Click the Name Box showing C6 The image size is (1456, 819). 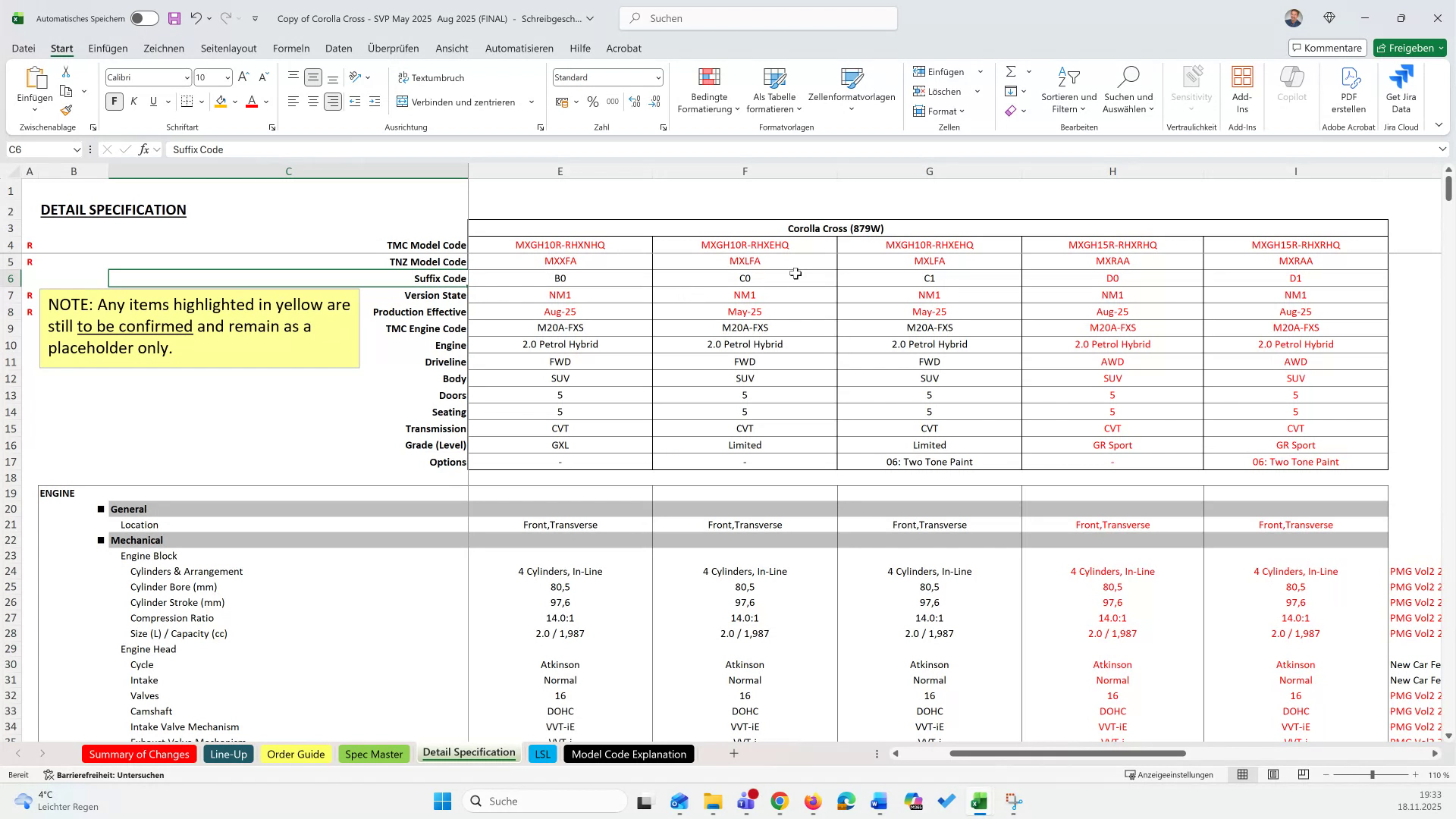pyautogui.click(x=38, y=149)
